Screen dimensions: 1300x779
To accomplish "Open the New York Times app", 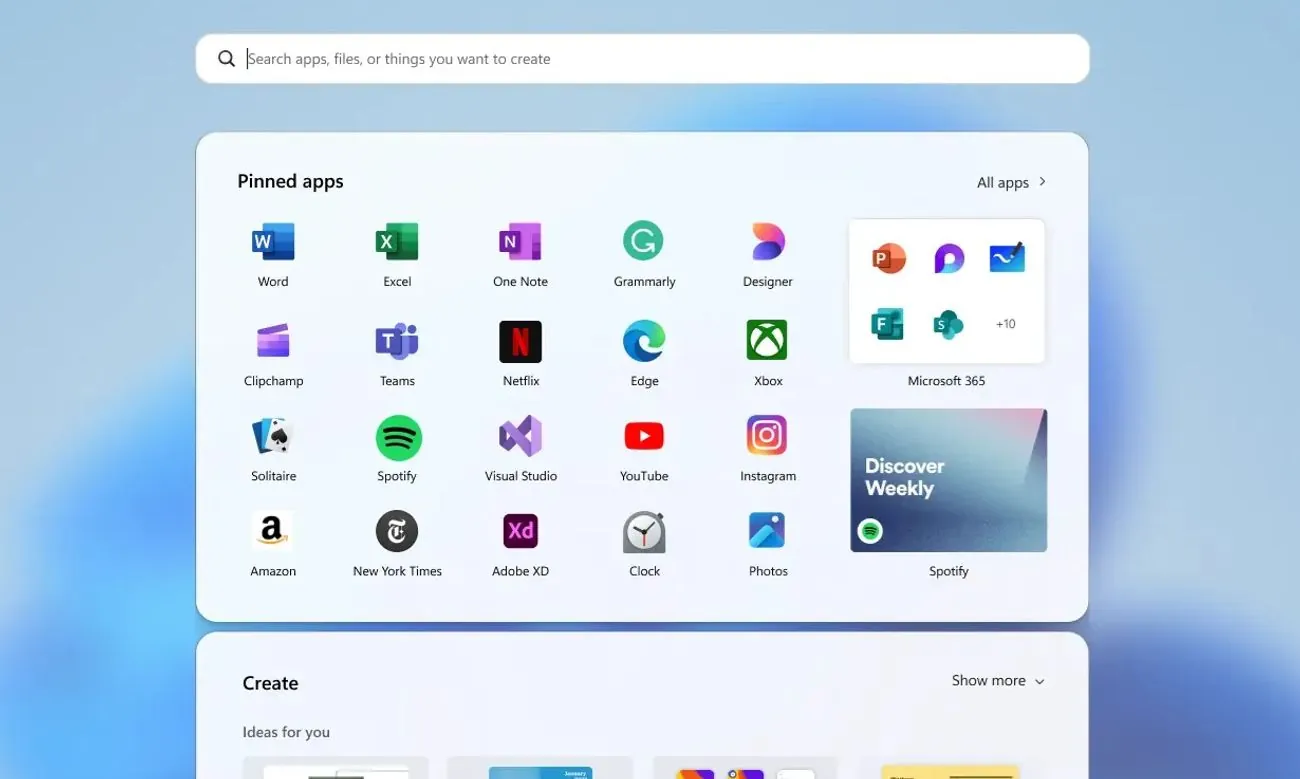I will [x=397, y=531].
